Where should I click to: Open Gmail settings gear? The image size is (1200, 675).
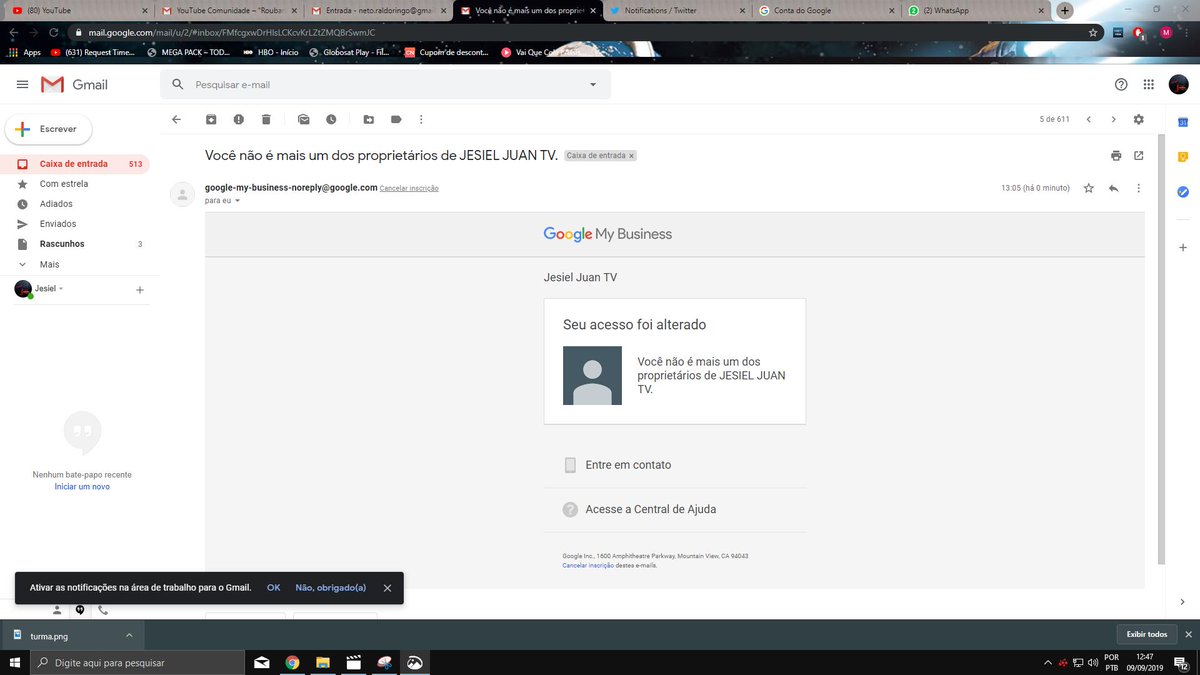pos(1139,119)
